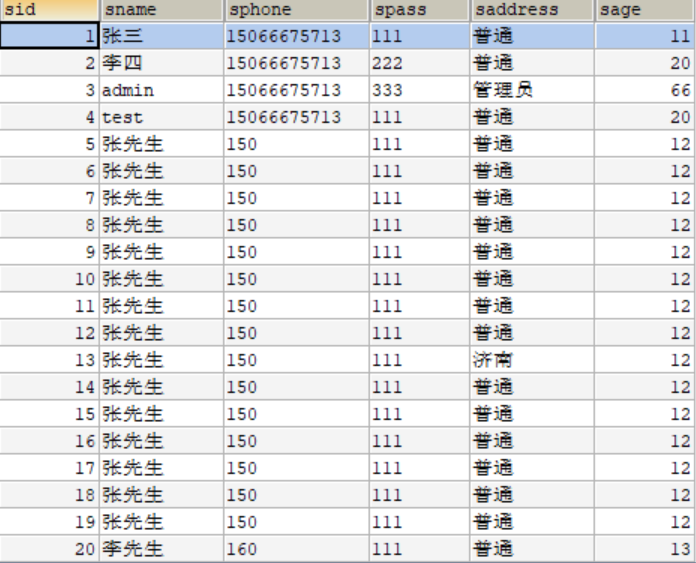Click the spass column header

420,10
